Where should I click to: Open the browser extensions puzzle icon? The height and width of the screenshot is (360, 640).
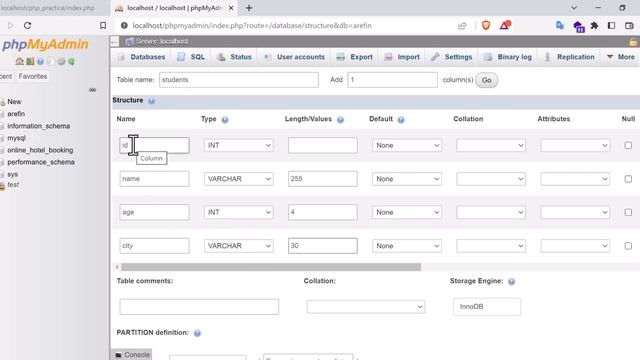coord(594,25)
